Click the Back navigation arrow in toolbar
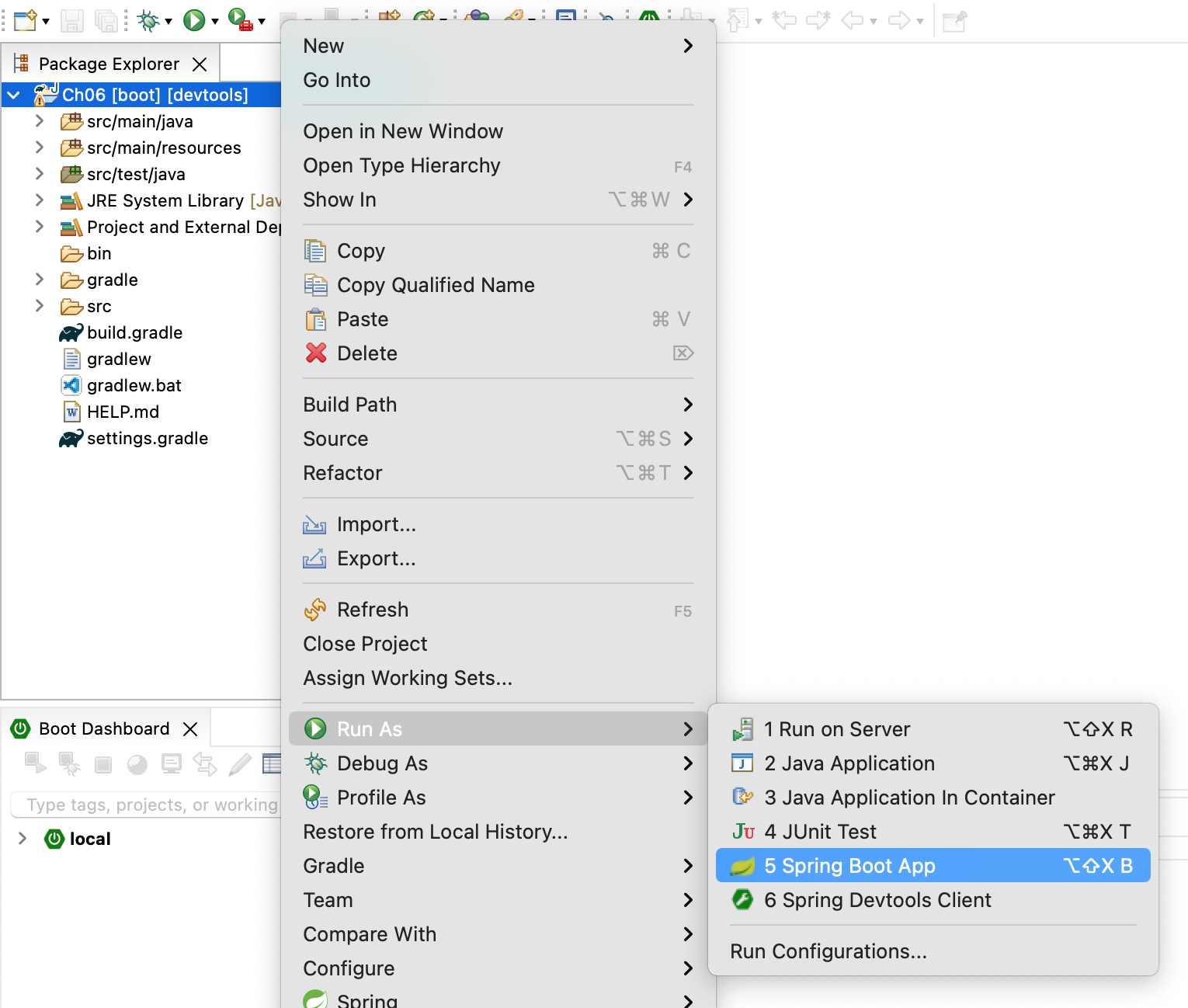 (853, 21)
